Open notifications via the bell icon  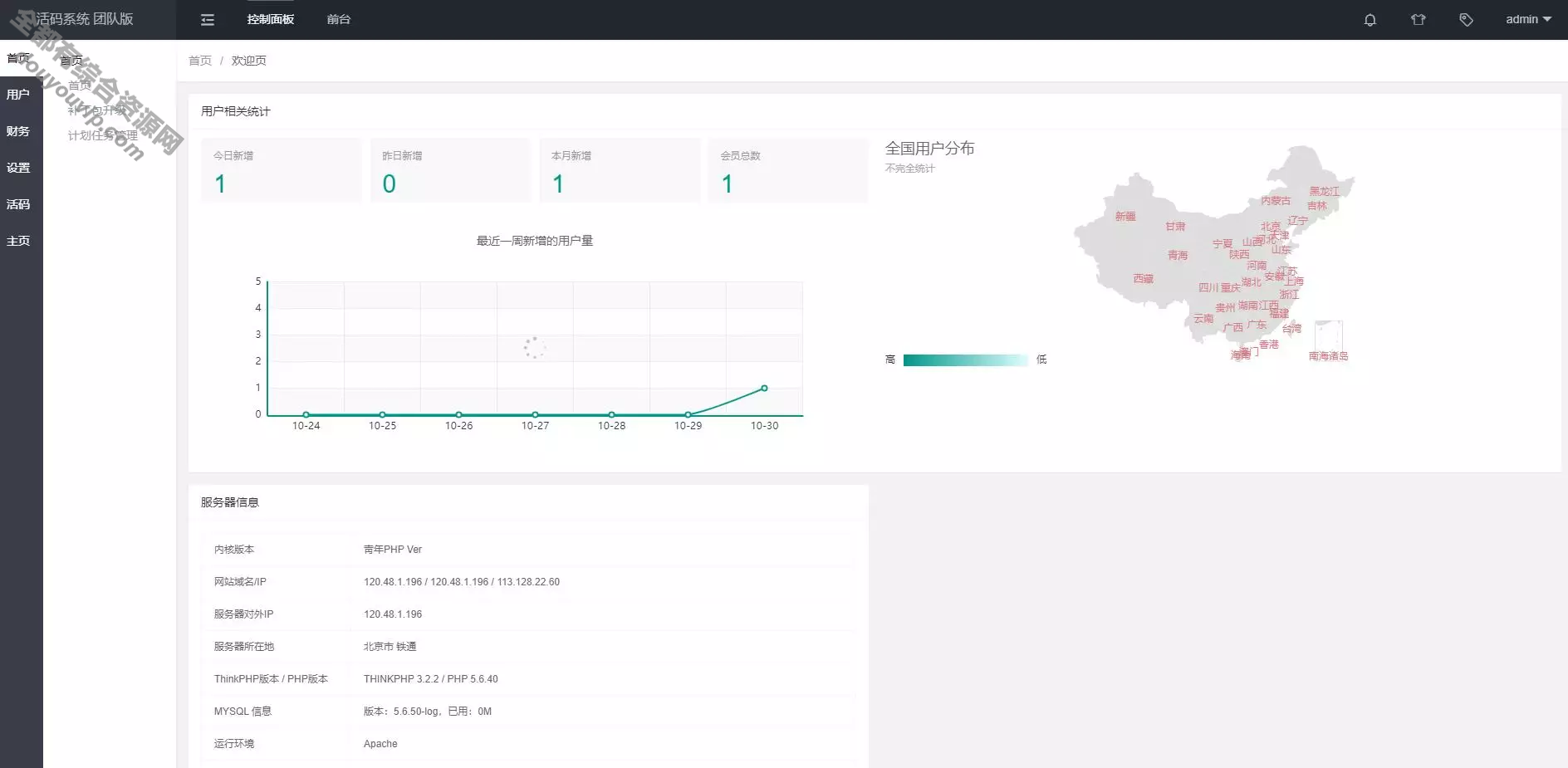pyautogui.click(x=1370, y=20)
